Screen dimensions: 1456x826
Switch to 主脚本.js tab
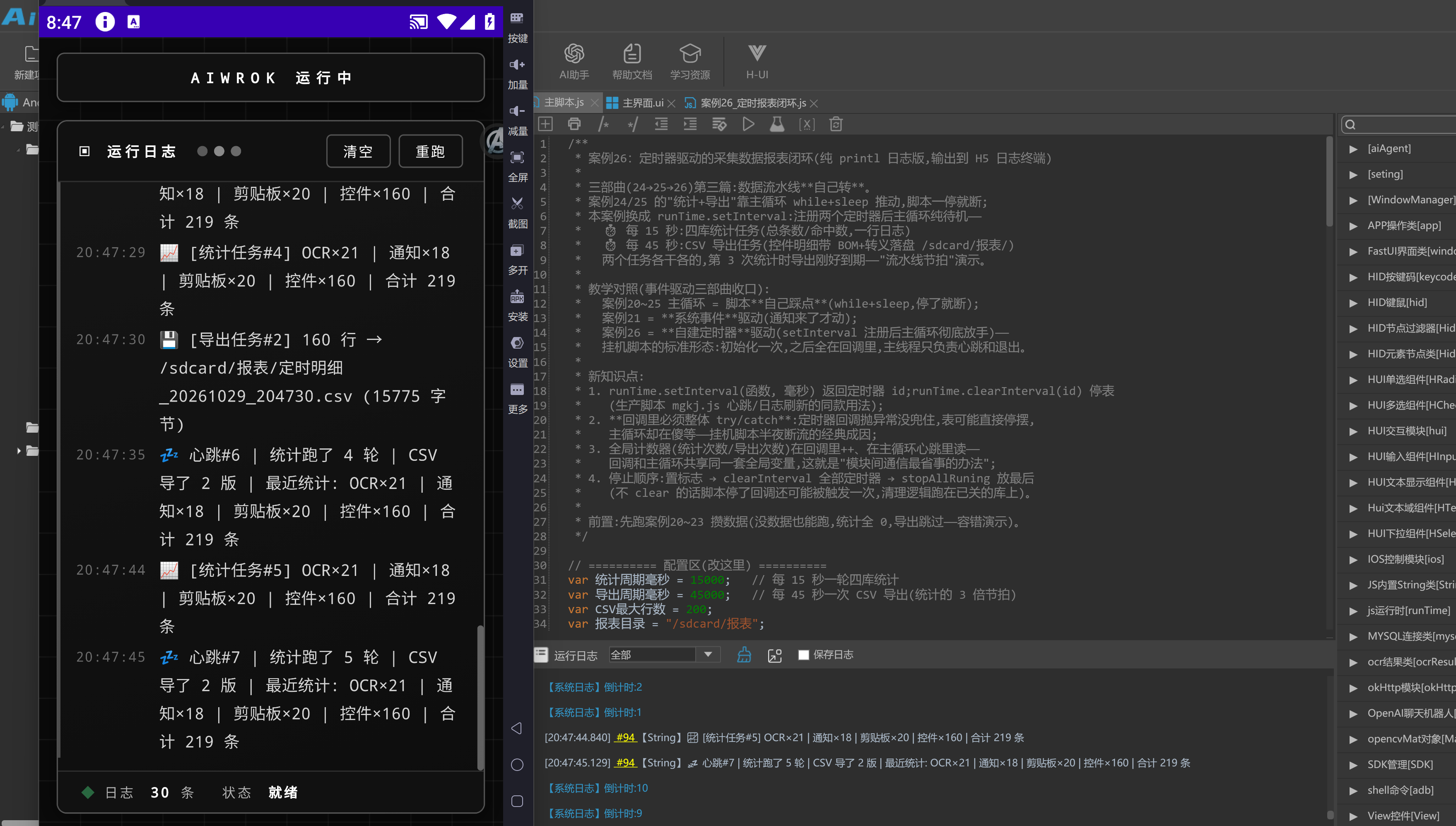coord(564,103)
